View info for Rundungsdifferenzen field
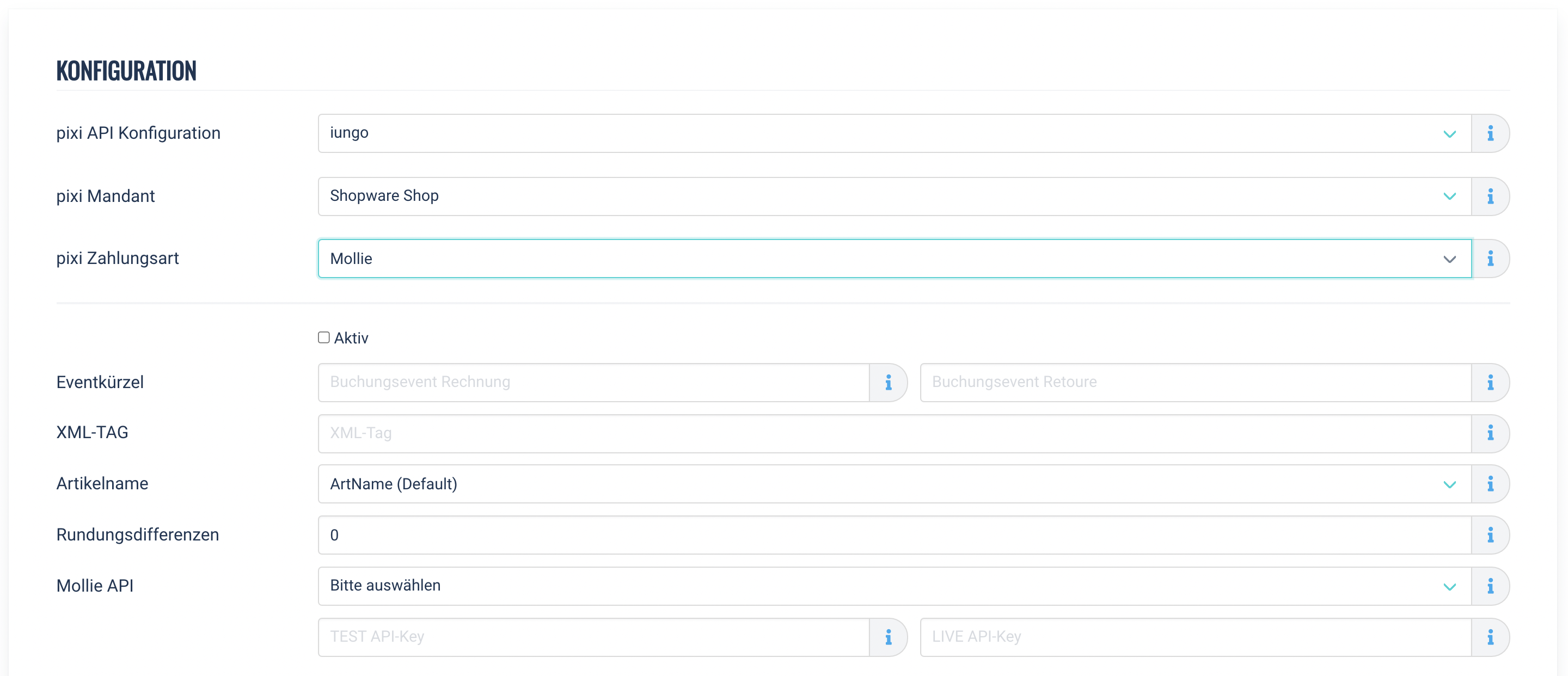 (1490, 536)
